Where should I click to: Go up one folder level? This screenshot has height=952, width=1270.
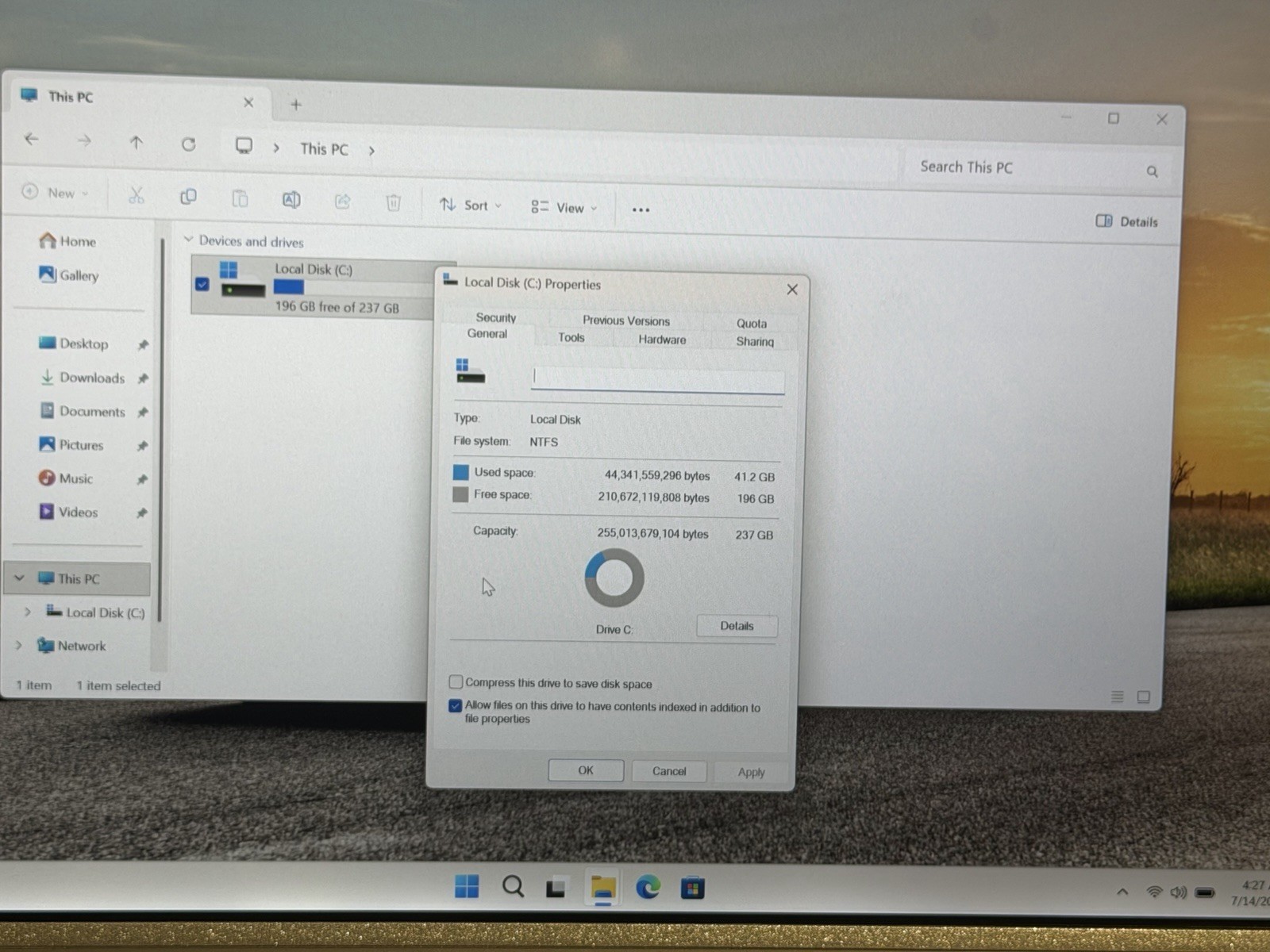136,143
